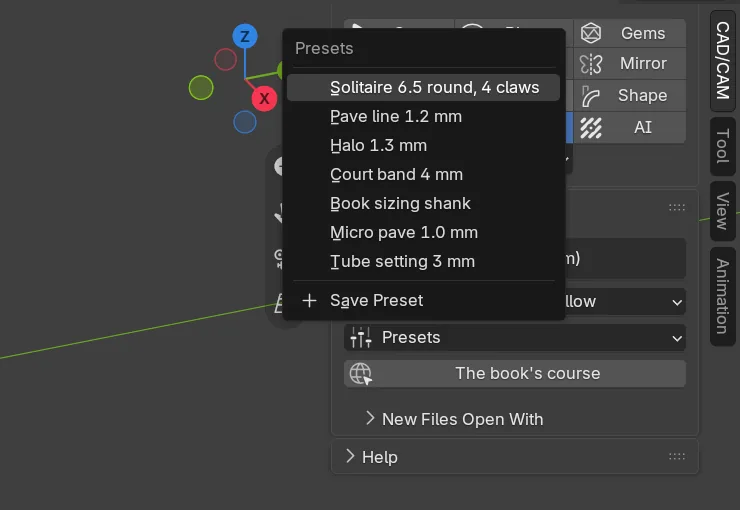Click the Help panel drag grip dots

coord(677,456)
